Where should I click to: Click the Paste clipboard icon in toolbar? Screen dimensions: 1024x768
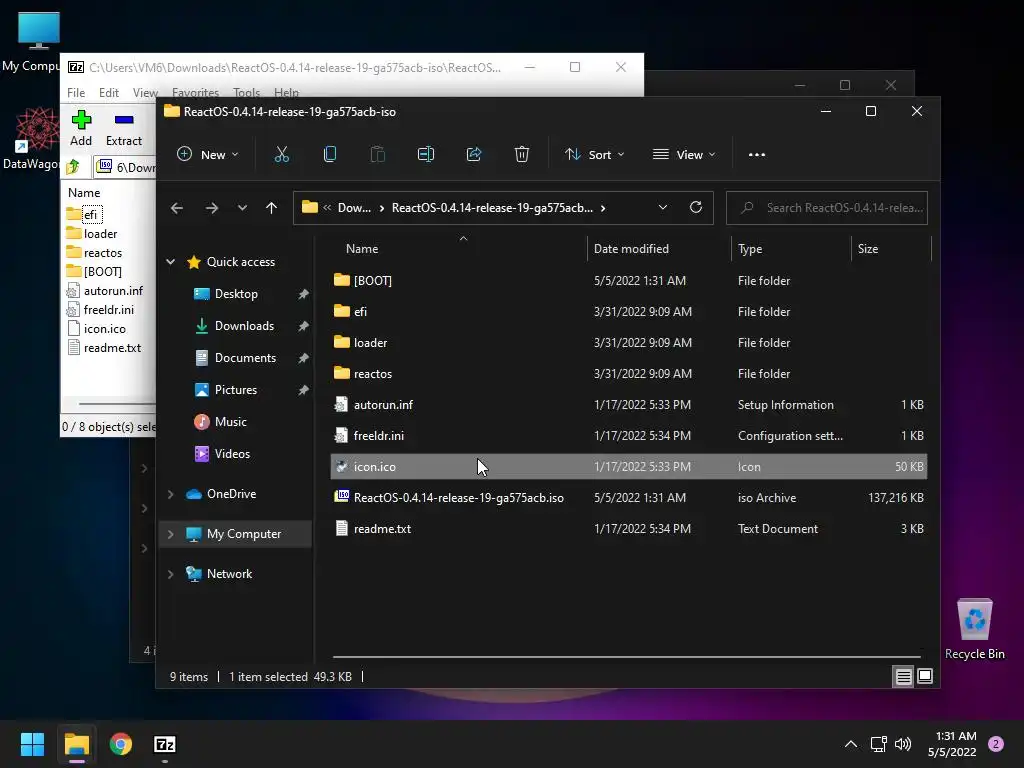(377, 154)
